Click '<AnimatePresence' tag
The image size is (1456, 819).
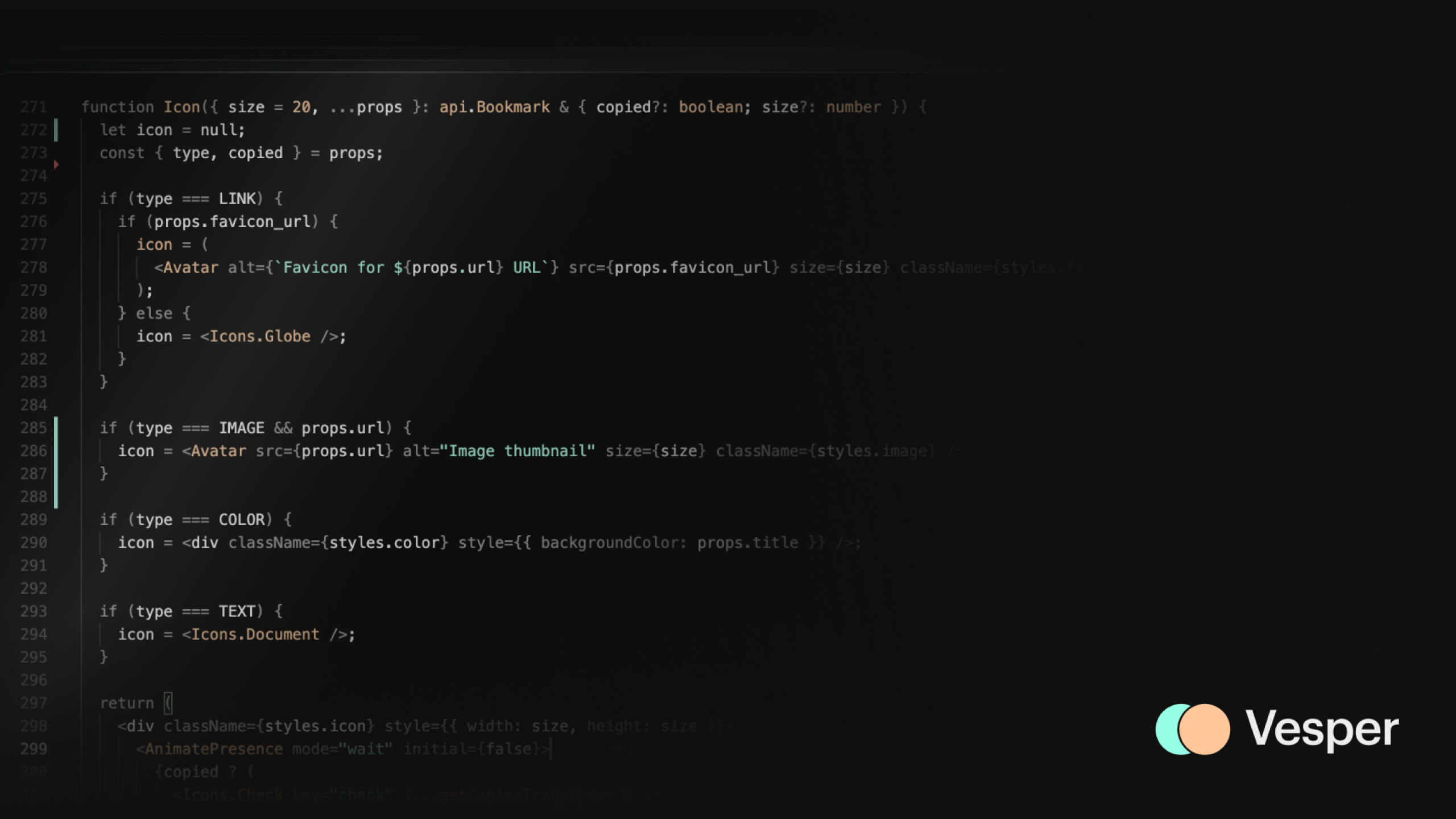pyautogui.click(x=209, y=749)
